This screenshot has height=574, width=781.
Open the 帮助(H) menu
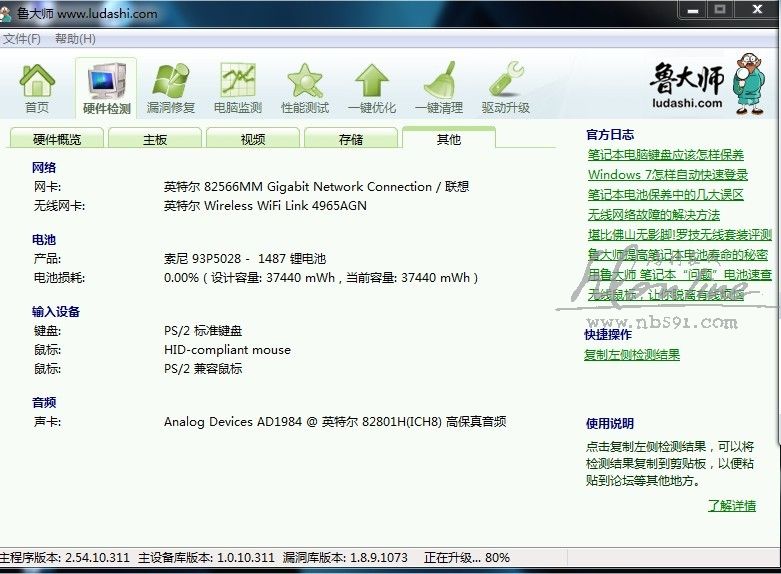point(75,39)
